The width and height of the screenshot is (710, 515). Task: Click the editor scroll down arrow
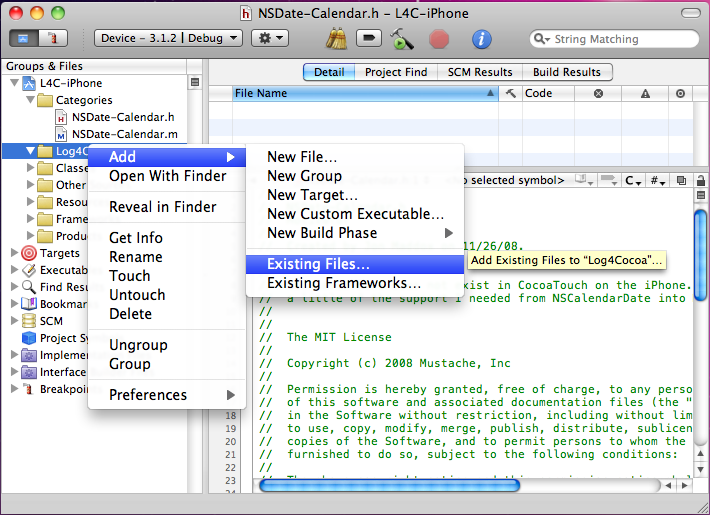click(x=700, y=469)
